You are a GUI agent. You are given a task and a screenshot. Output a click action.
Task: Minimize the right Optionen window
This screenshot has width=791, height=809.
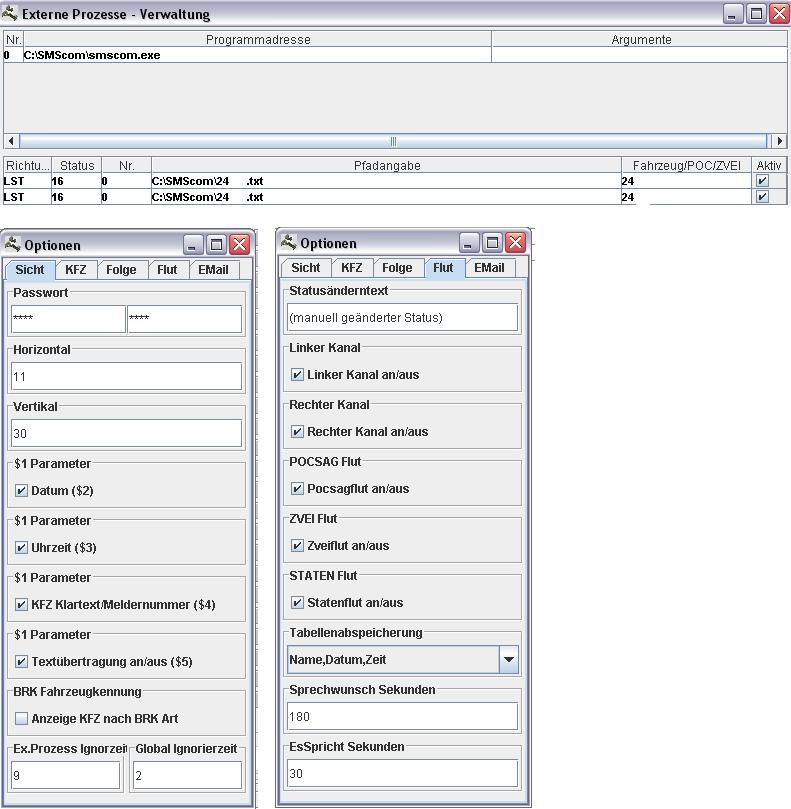tap(469, 243)
